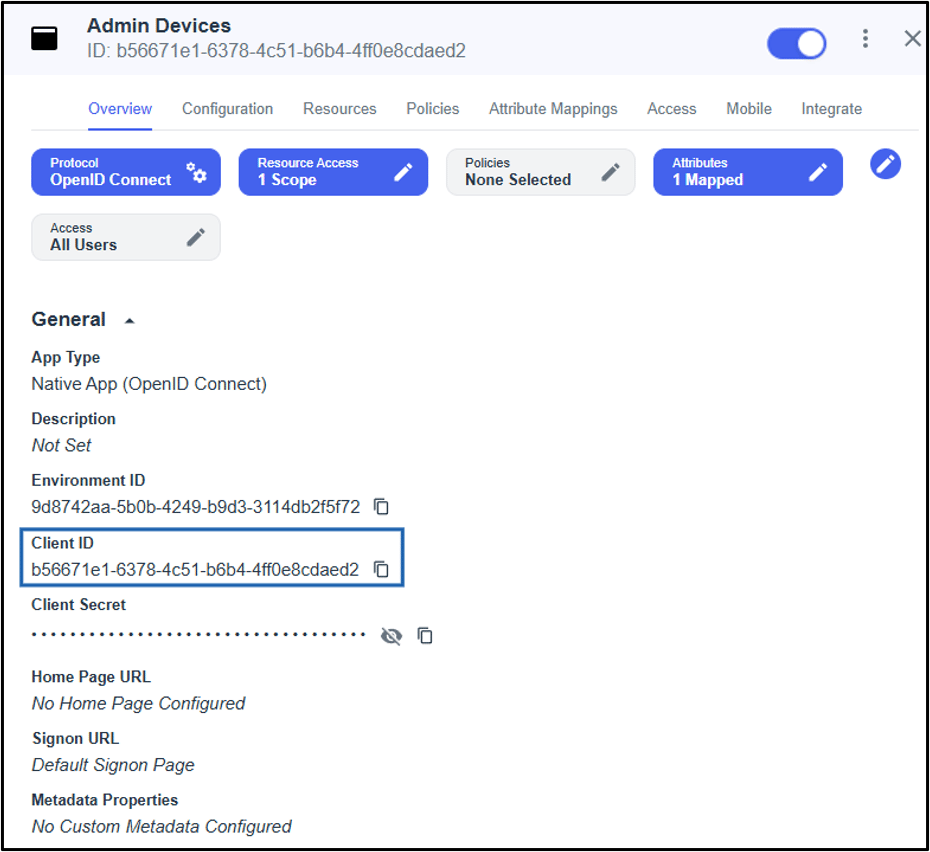930x852 pixels.
Task: Click the 'No Home Page Configured' text
Action: (138, 704)
